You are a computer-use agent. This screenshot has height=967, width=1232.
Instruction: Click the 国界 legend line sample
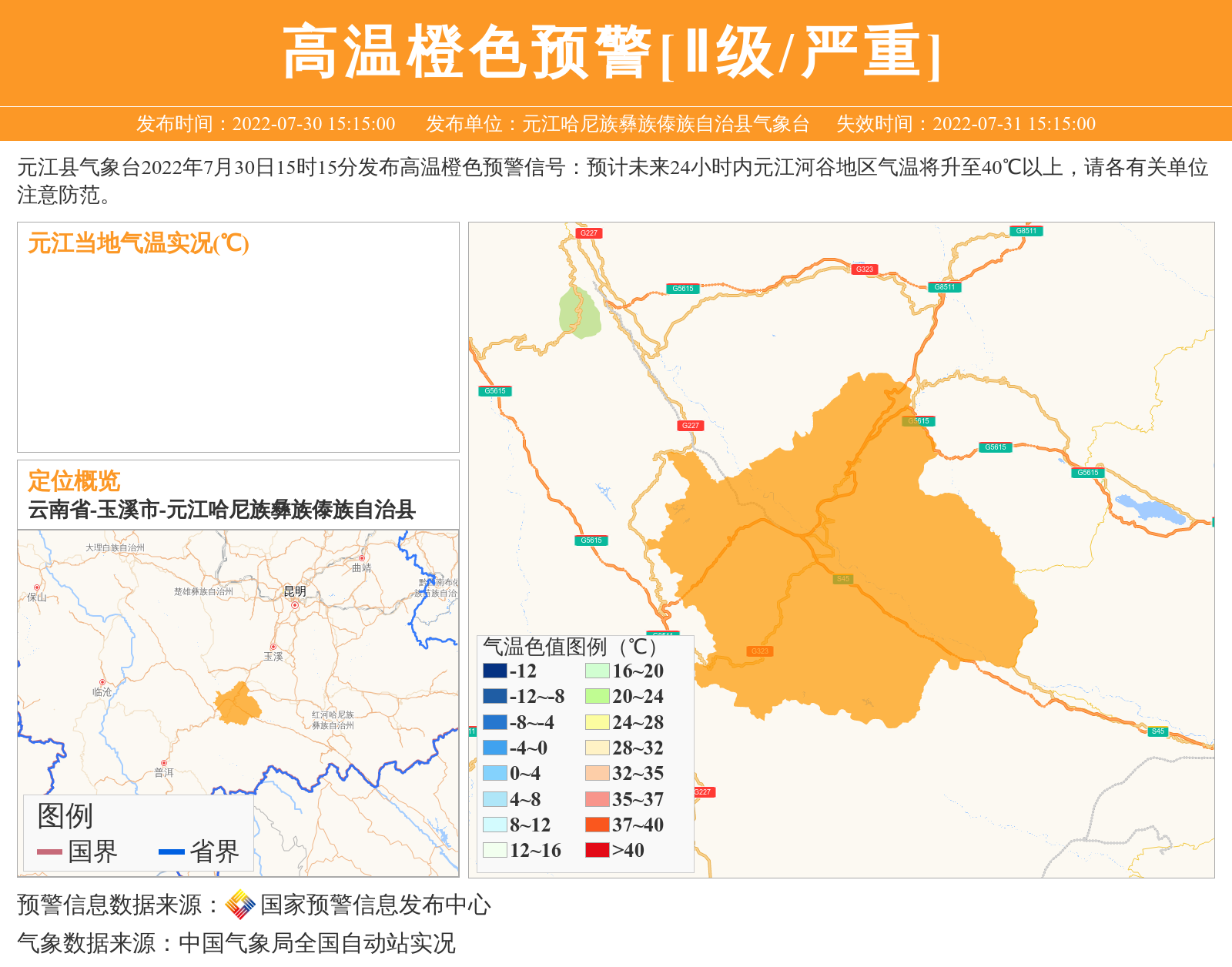(x=49, y=852)
